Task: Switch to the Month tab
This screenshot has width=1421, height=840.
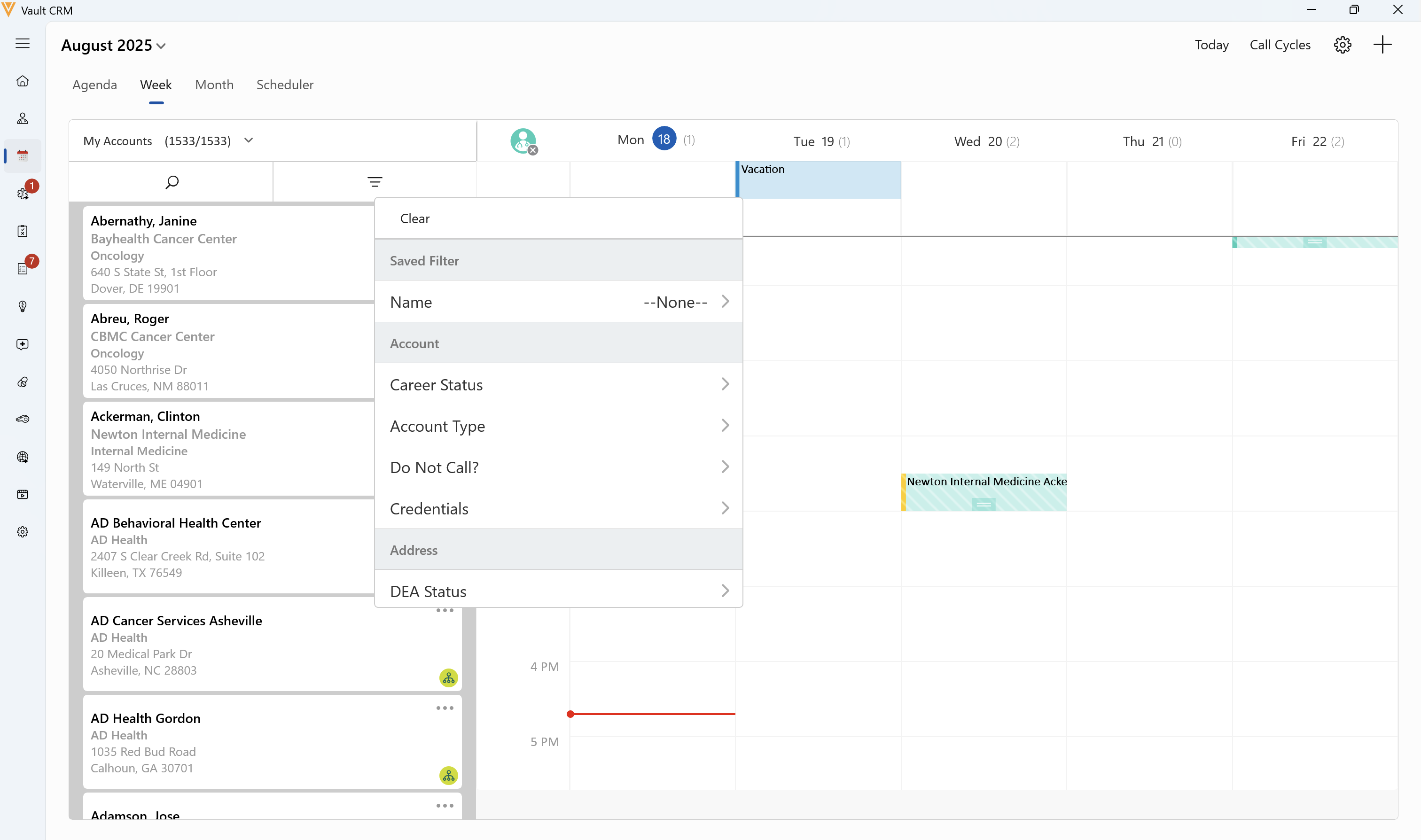Action: (214, 85)
